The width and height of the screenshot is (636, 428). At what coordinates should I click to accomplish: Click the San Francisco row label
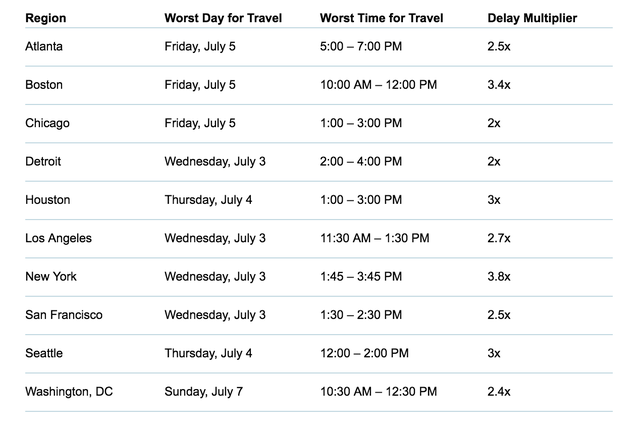click(64, 315)
